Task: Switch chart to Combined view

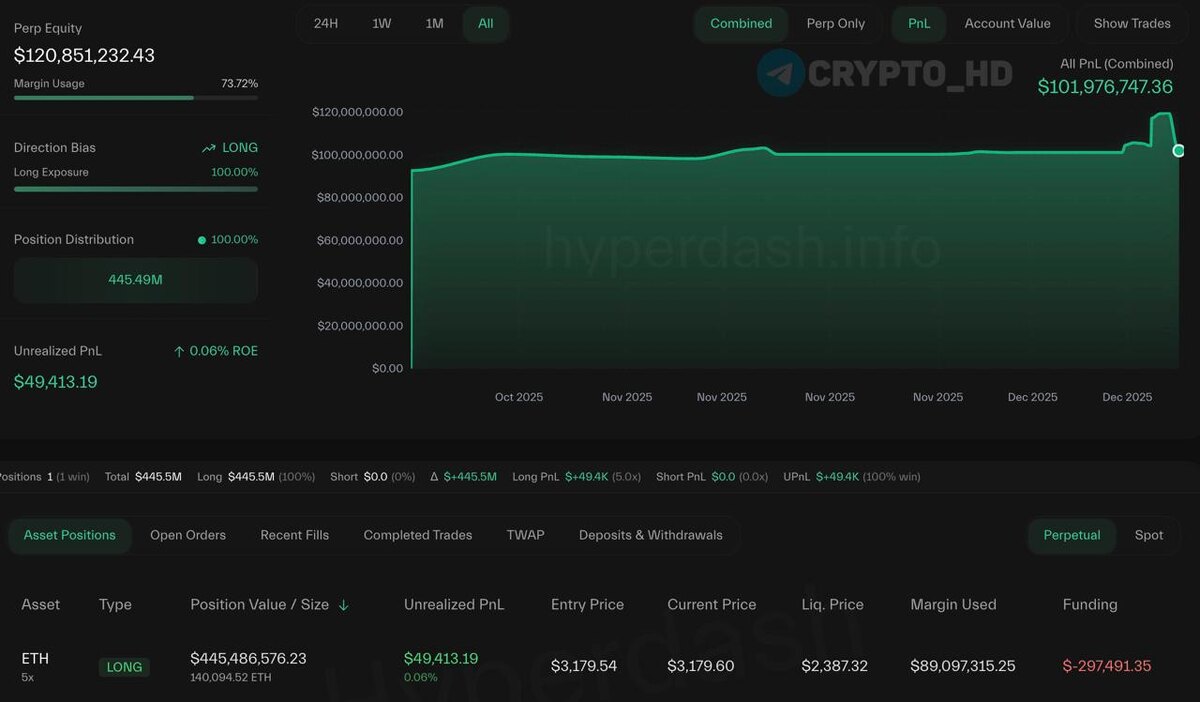Action: (741, 23)
